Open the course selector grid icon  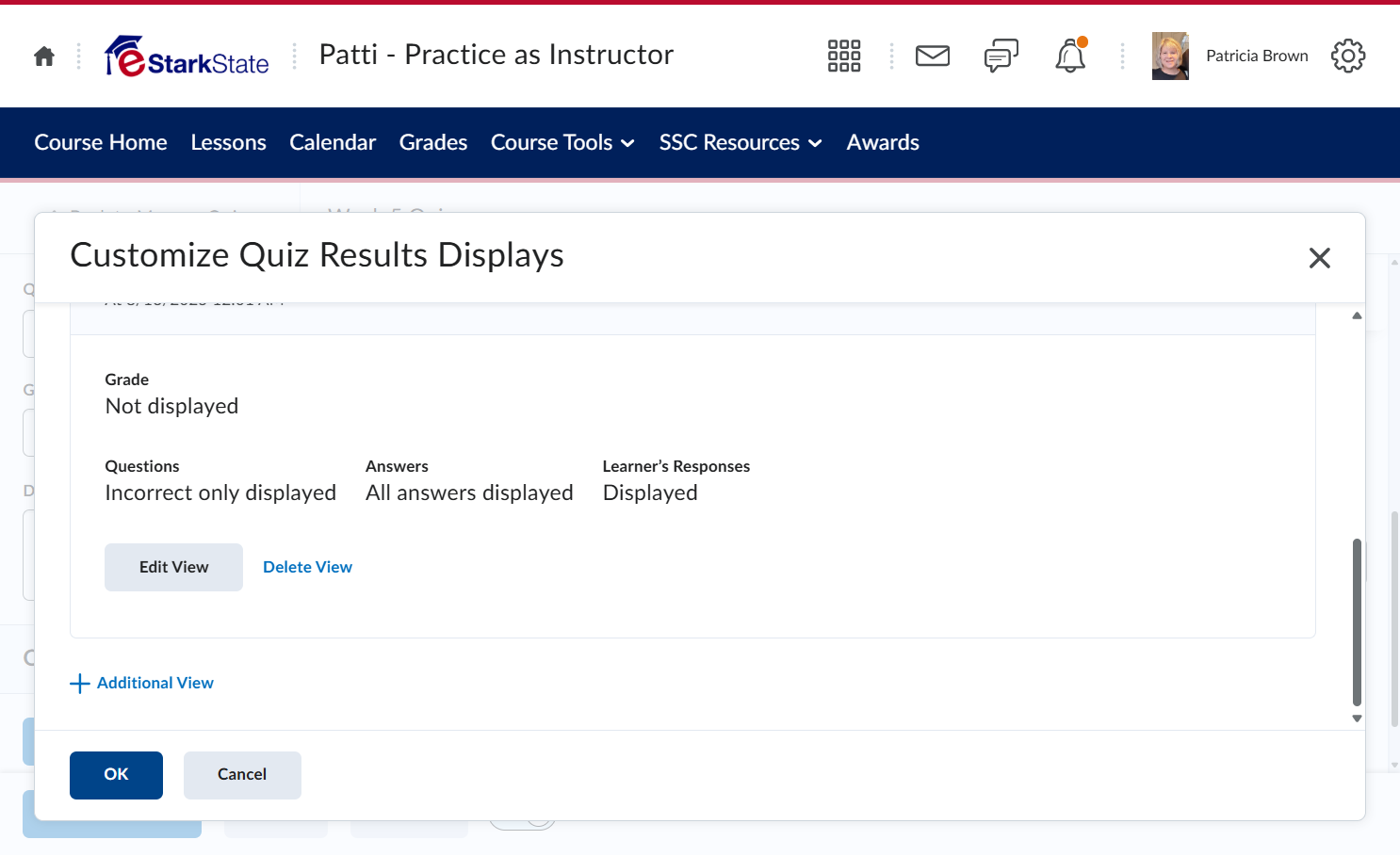(844, 56)
